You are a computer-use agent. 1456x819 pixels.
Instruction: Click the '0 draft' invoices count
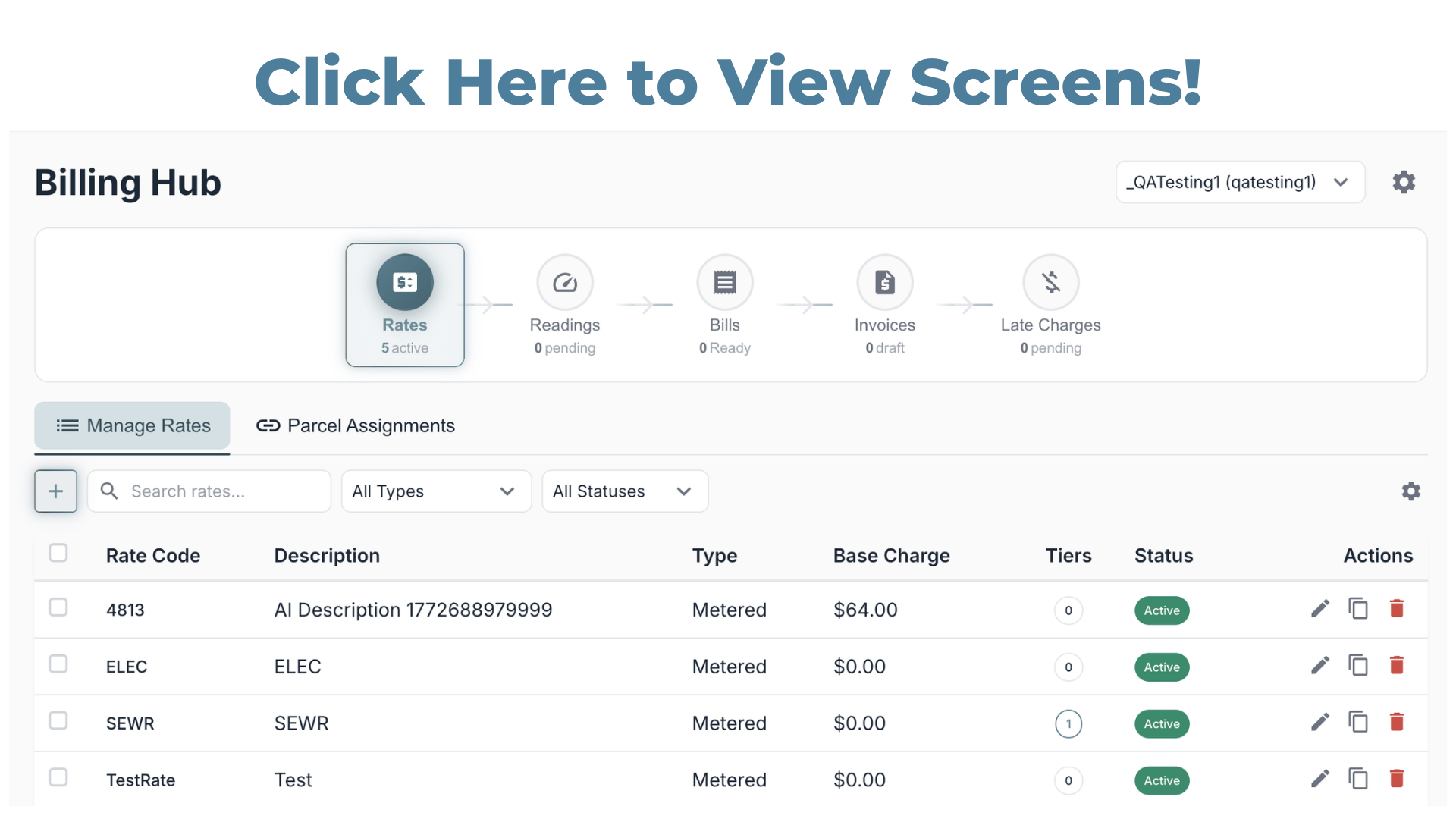[885, 348]
